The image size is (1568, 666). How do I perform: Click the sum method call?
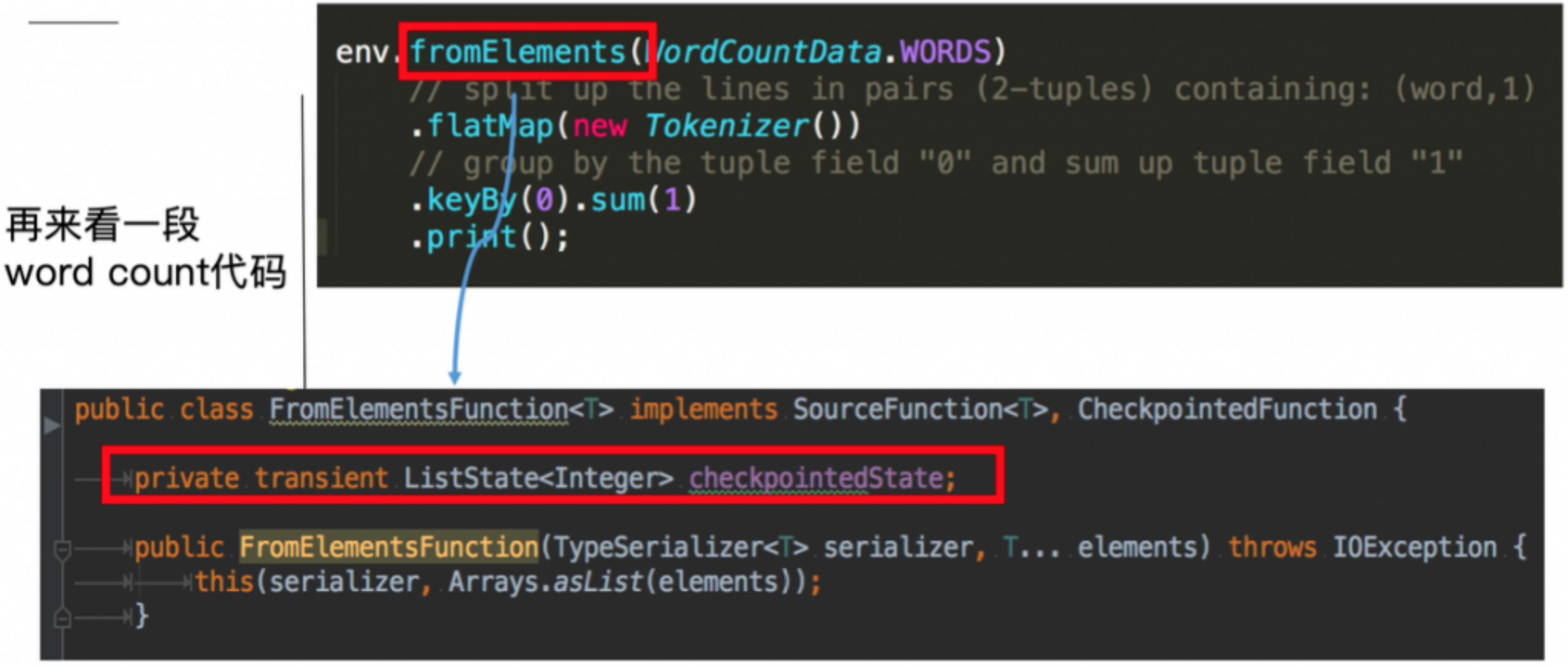(x=618, y=201)
